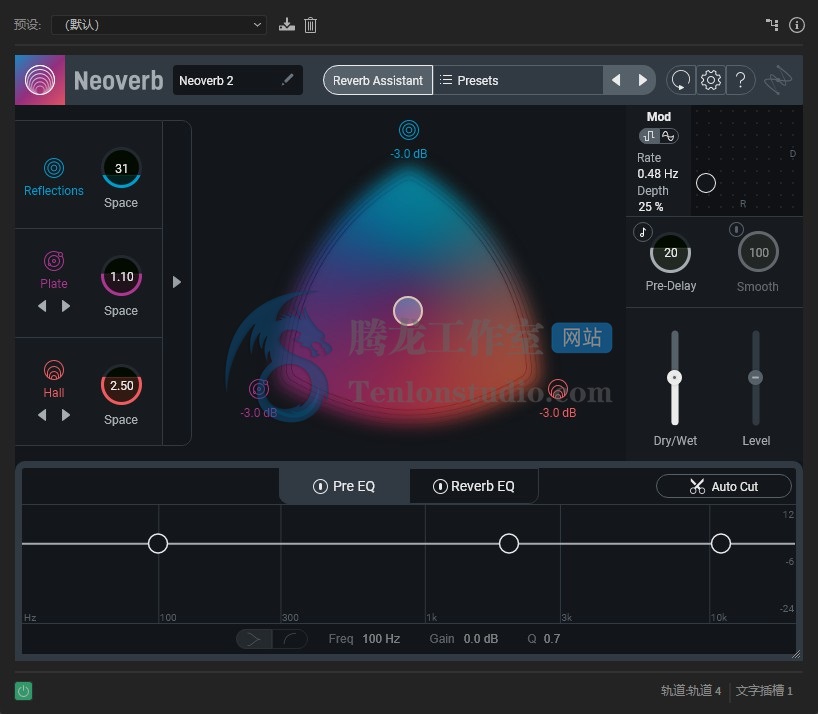Open Neoverb settings gear
This screenshot has height=714, width=818.
pos(711,80)
